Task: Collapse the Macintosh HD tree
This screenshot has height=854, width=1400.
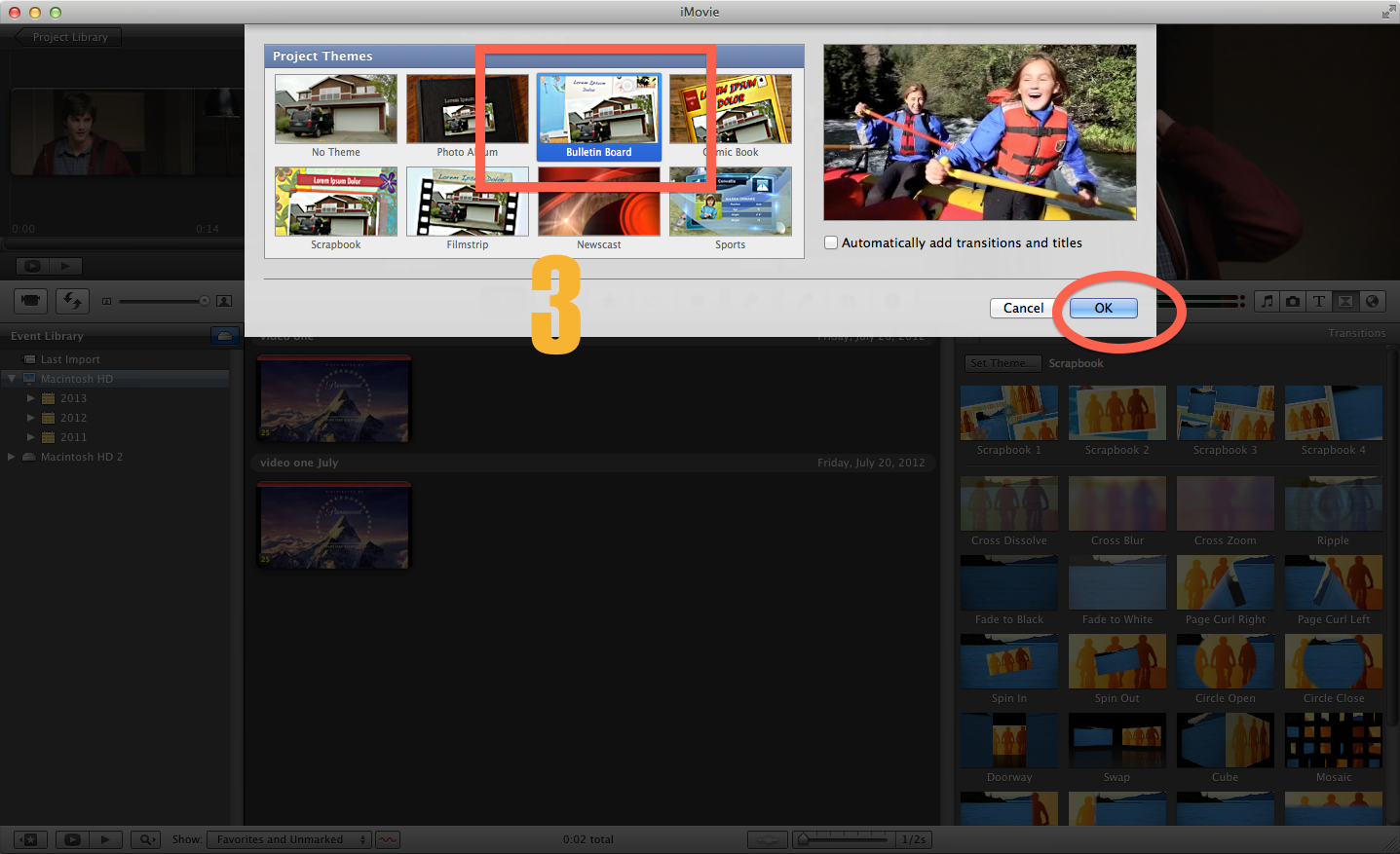Action: click(x=12, y=379)
